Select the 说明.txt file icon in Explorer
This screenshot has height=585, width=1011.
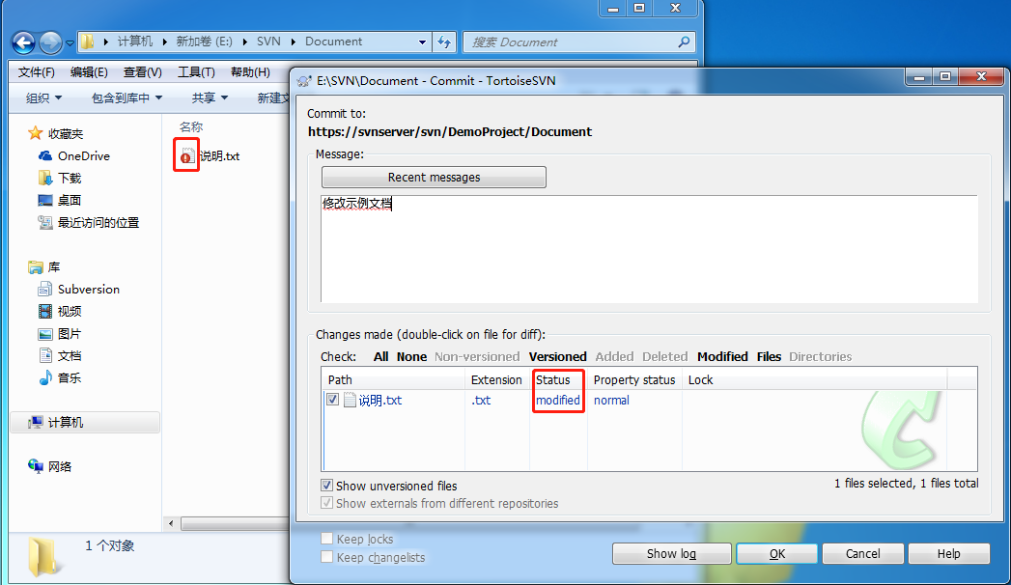186,155
